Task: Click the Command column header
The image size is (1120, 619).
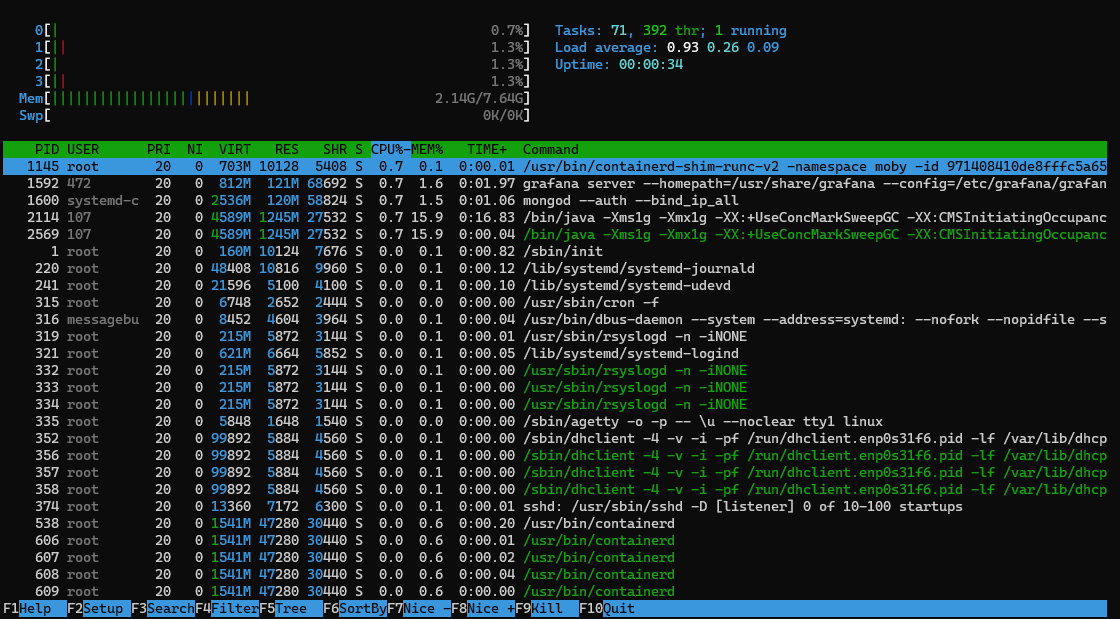Action: click(x=550, y=149)
